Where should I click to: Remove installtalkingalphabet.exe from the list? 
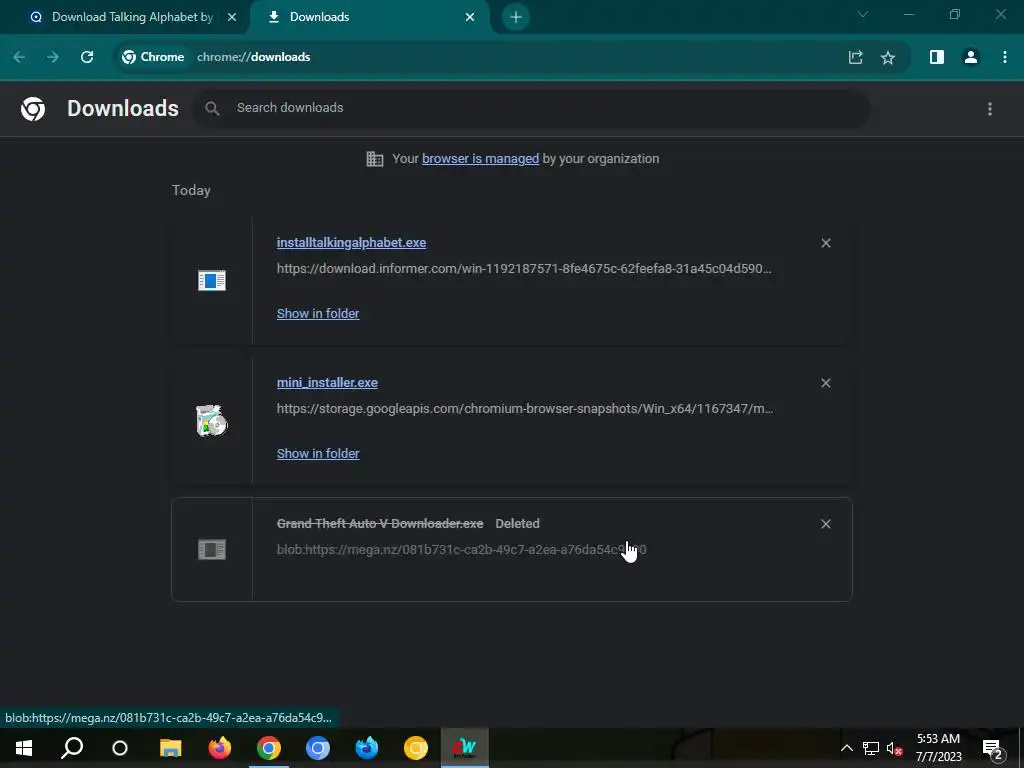(x=825, y=243)
